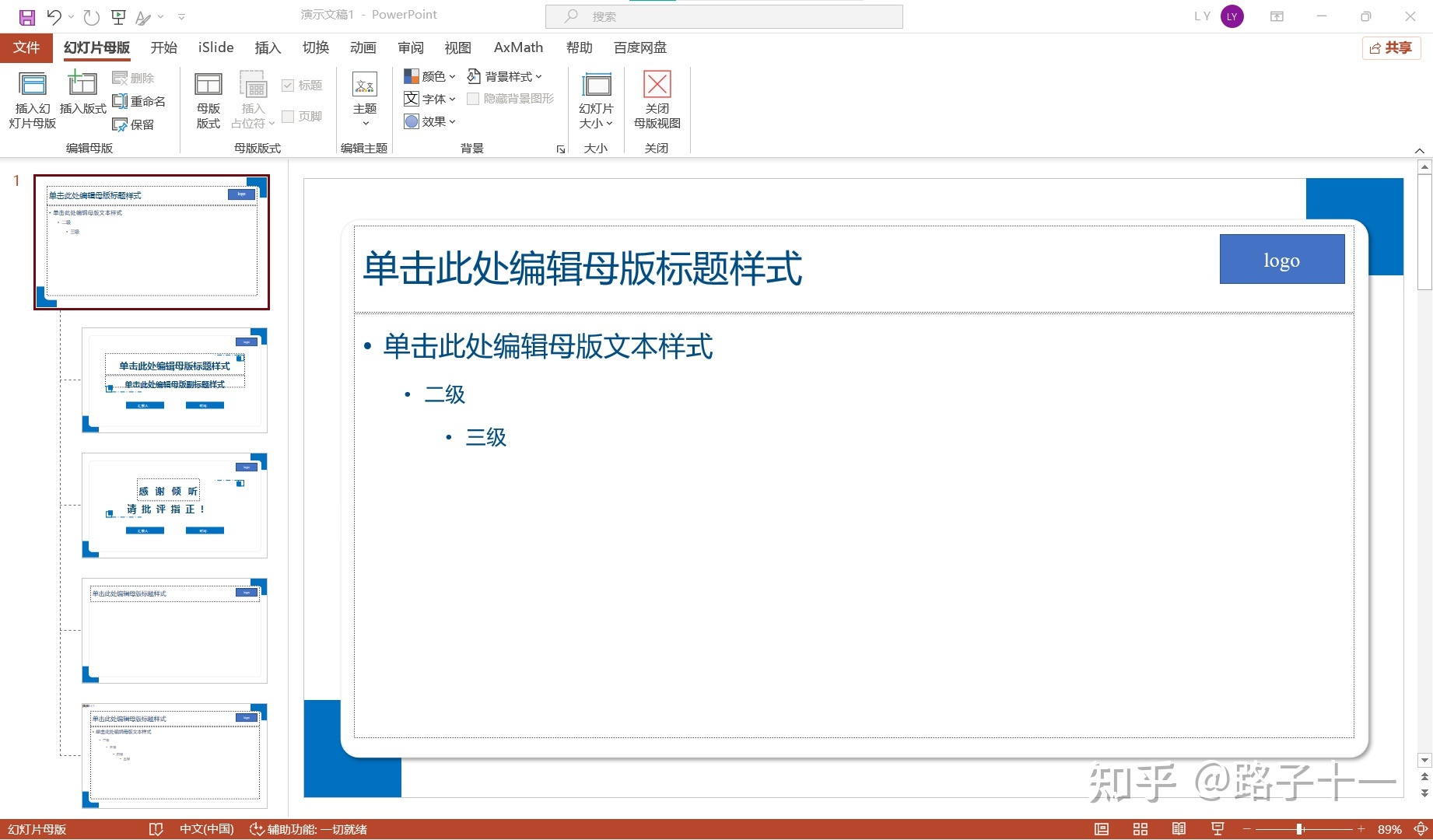Open Master Layout (母版版式) icon
The image size is (1433, 840).
[x=208, y=100]
